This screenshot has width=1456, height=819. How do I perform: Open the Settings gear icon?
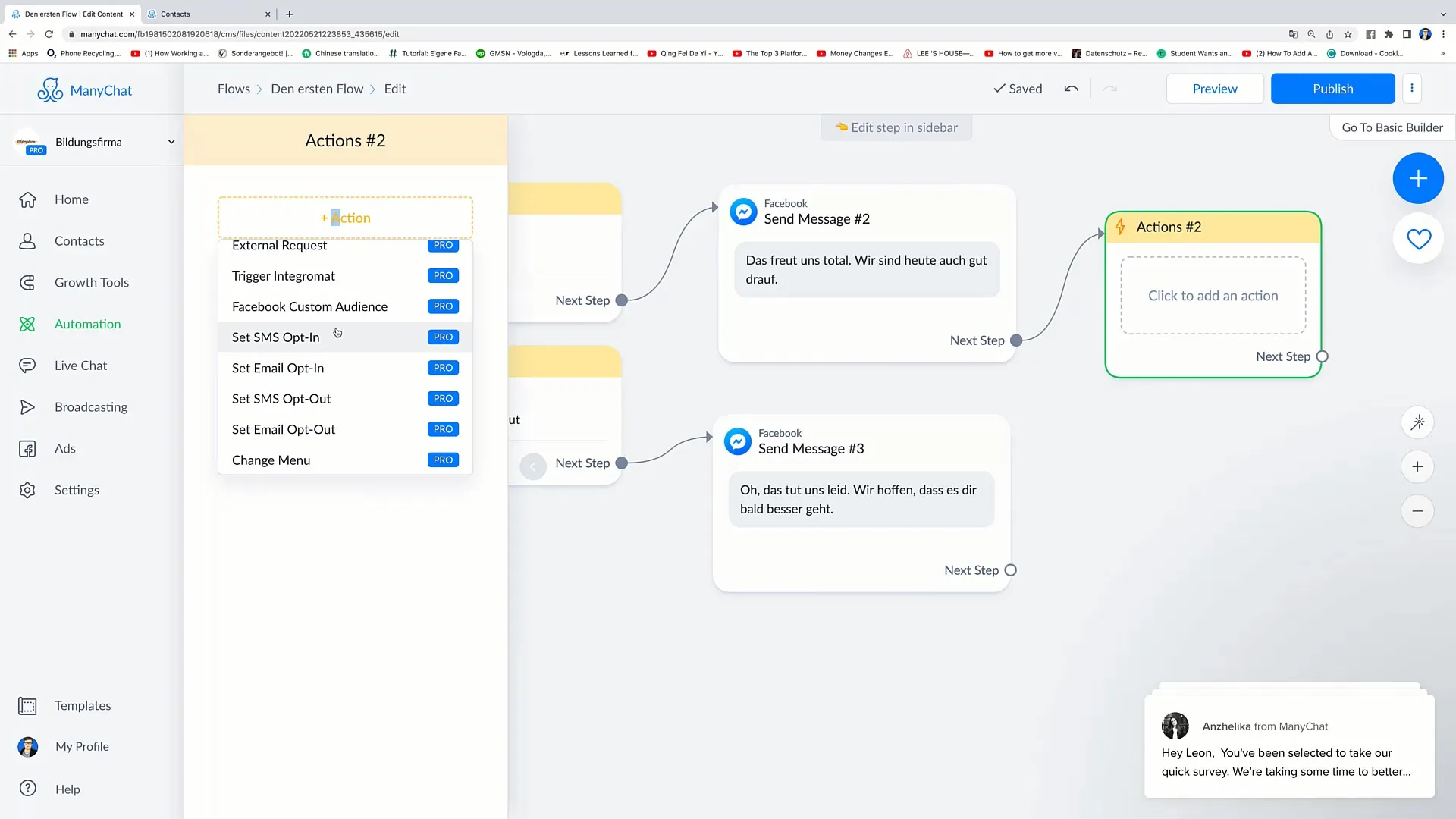(x=27, y=490)
